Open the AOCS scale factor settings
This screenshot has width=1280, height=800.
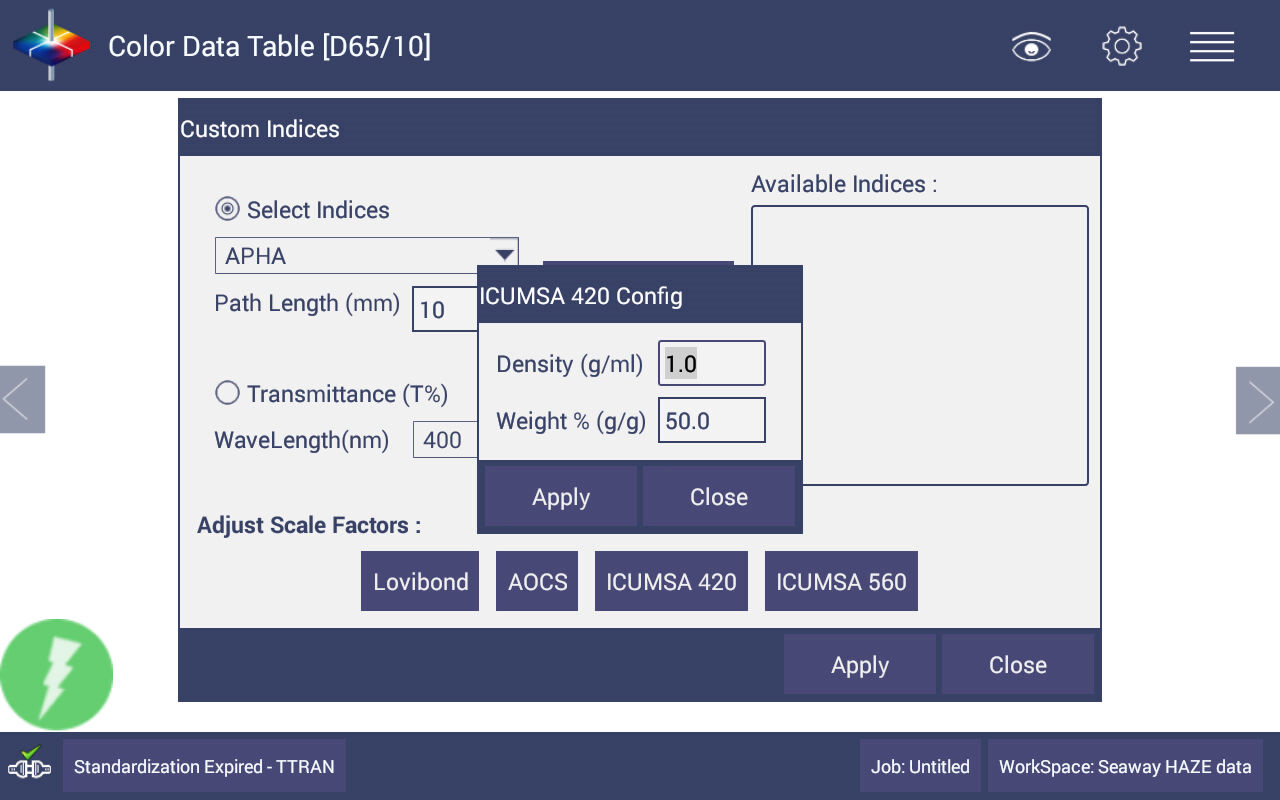pos(537,582)
